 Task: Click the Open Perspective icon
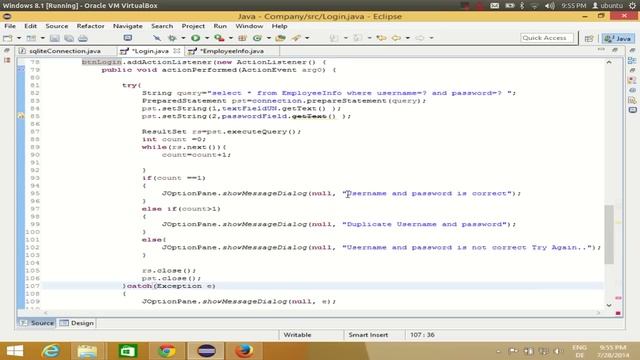pos(589,38)
